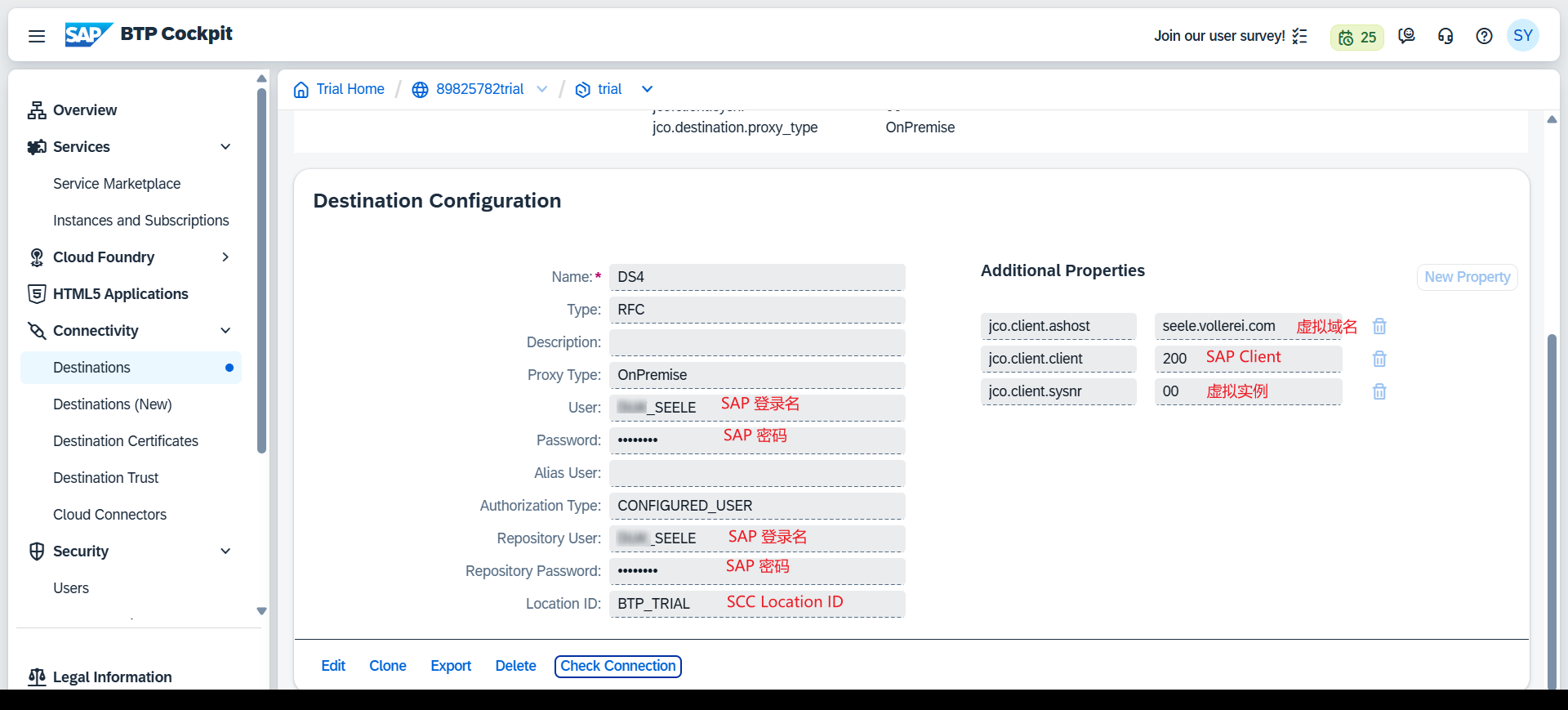Screen dimensions: 1568x710
Task: Expand the Cloud Foundry section
Action: tap(225, 257)
